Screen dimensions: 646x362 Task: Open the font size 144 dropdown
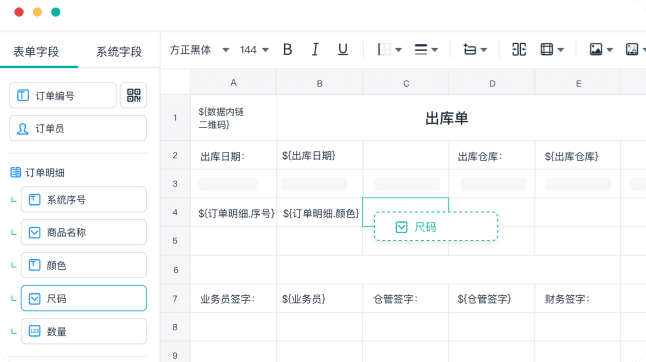coord(254,50)
